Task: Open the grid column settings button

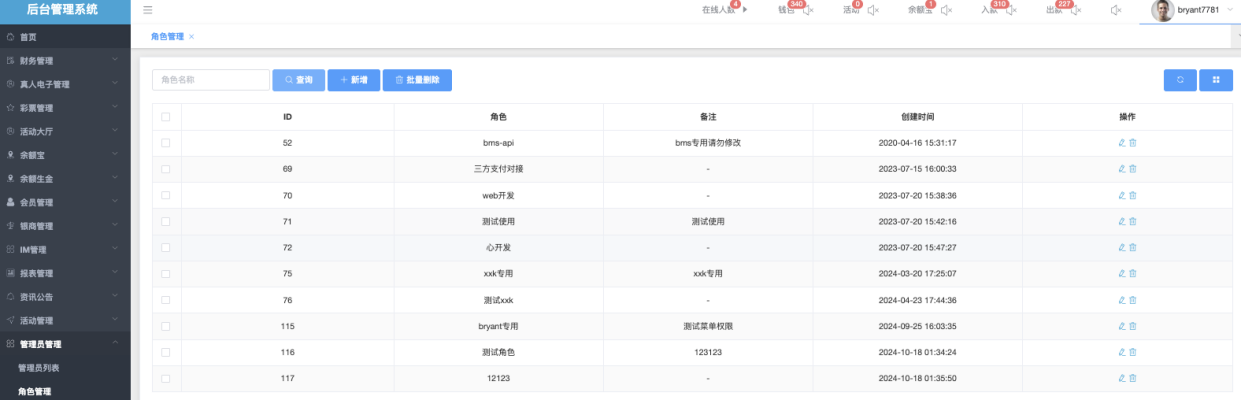Action: click(x=1216, y=80)
